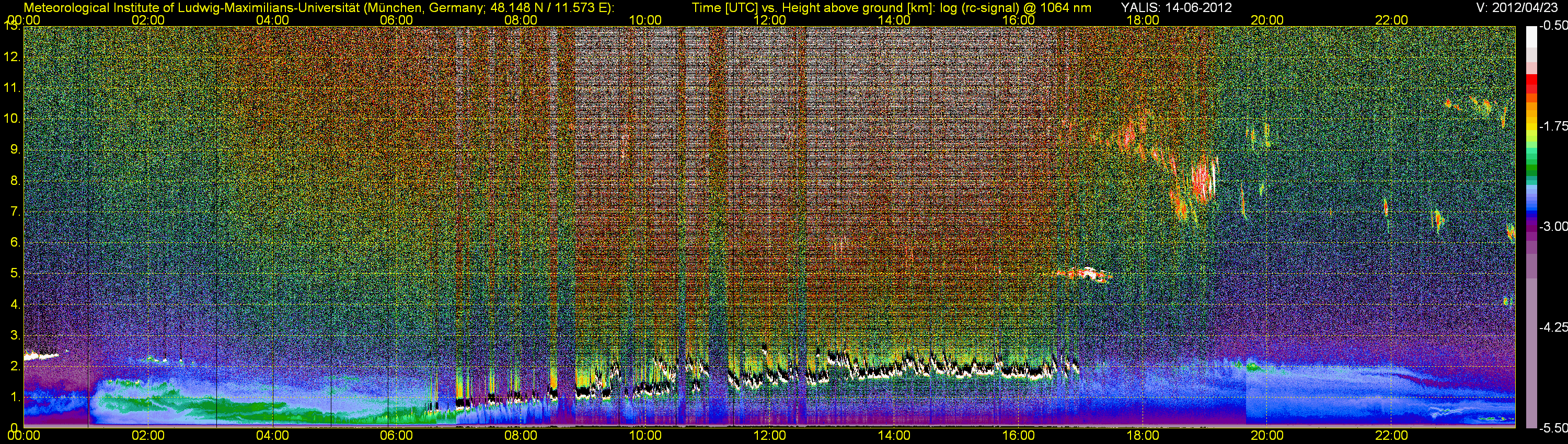Click the "8." km height axis label
The image size is (1568, 444).
[15, 181]
